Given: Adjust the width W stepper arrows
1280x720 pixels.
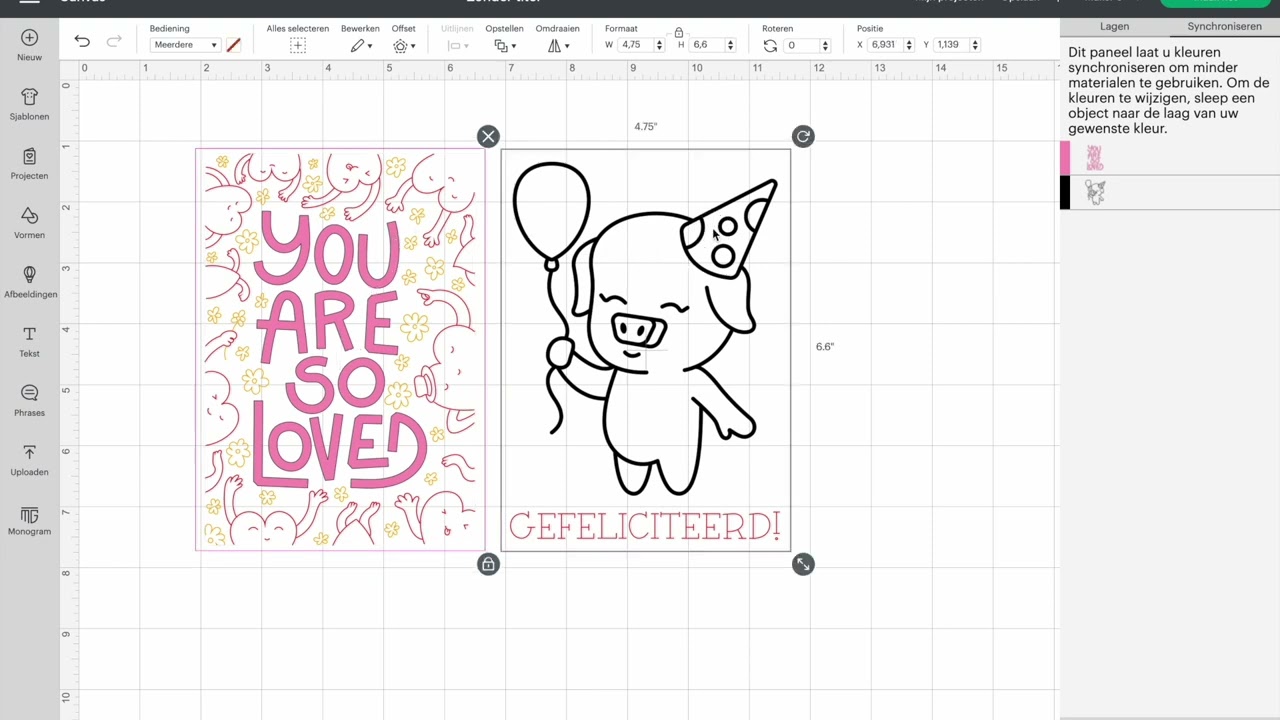Looking at the screenshot, I should [x=659, y=45].
